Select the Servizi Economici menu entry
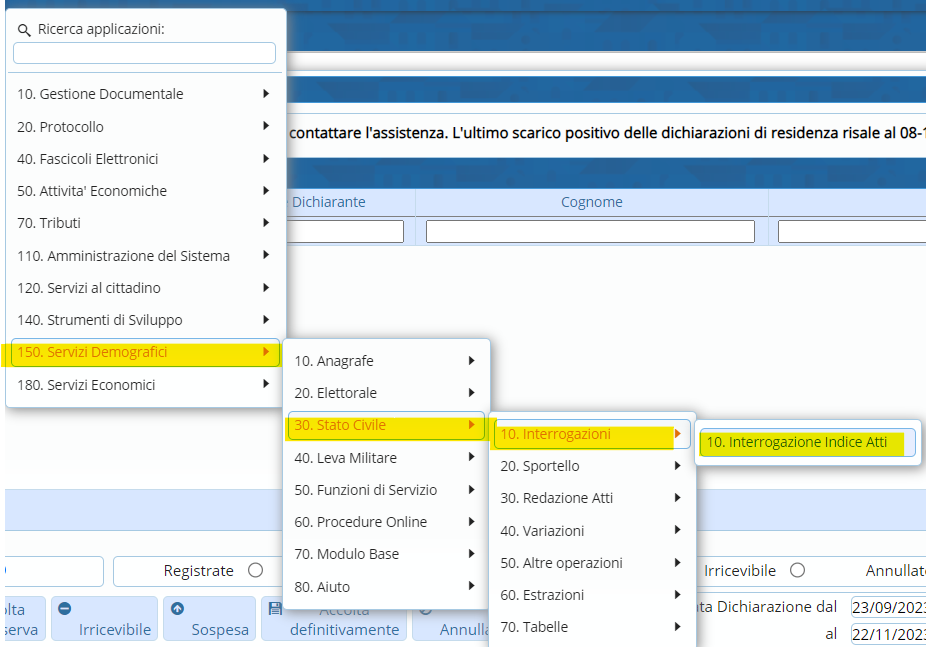Screen dimensions: 926x647 [86, 385]
